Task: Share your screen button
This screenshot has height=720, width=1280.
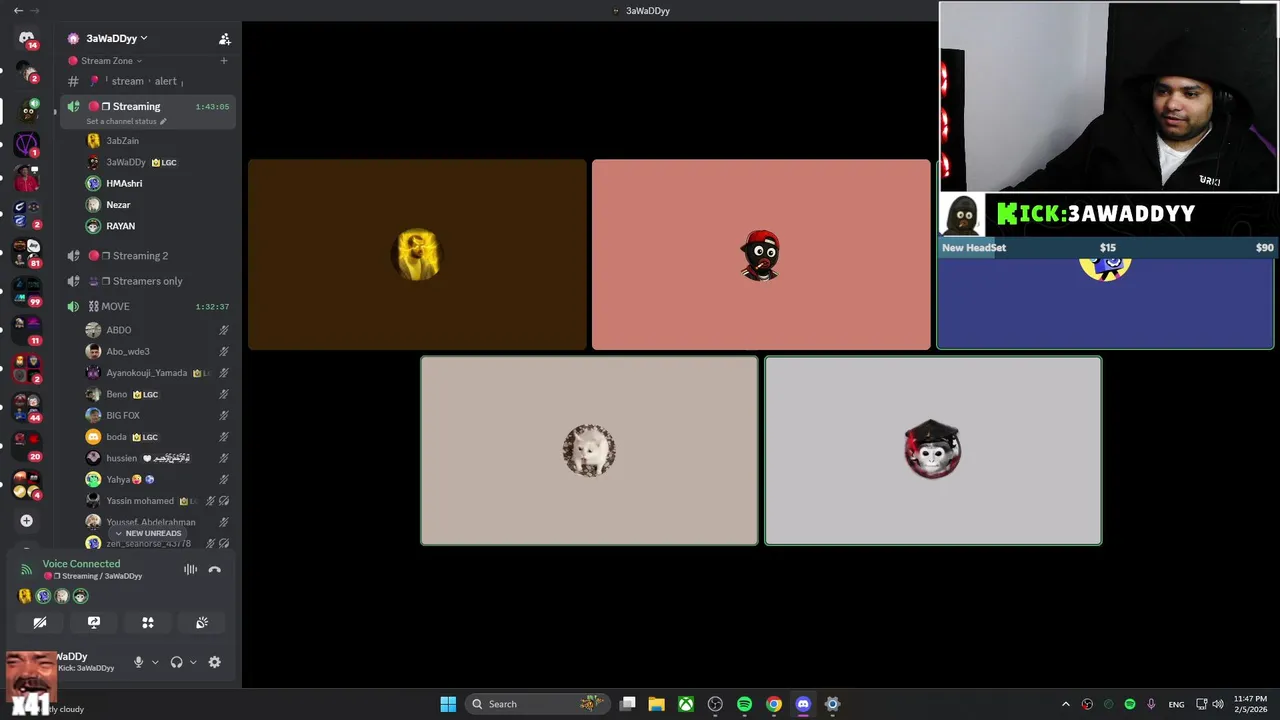Action: [94, 622]
